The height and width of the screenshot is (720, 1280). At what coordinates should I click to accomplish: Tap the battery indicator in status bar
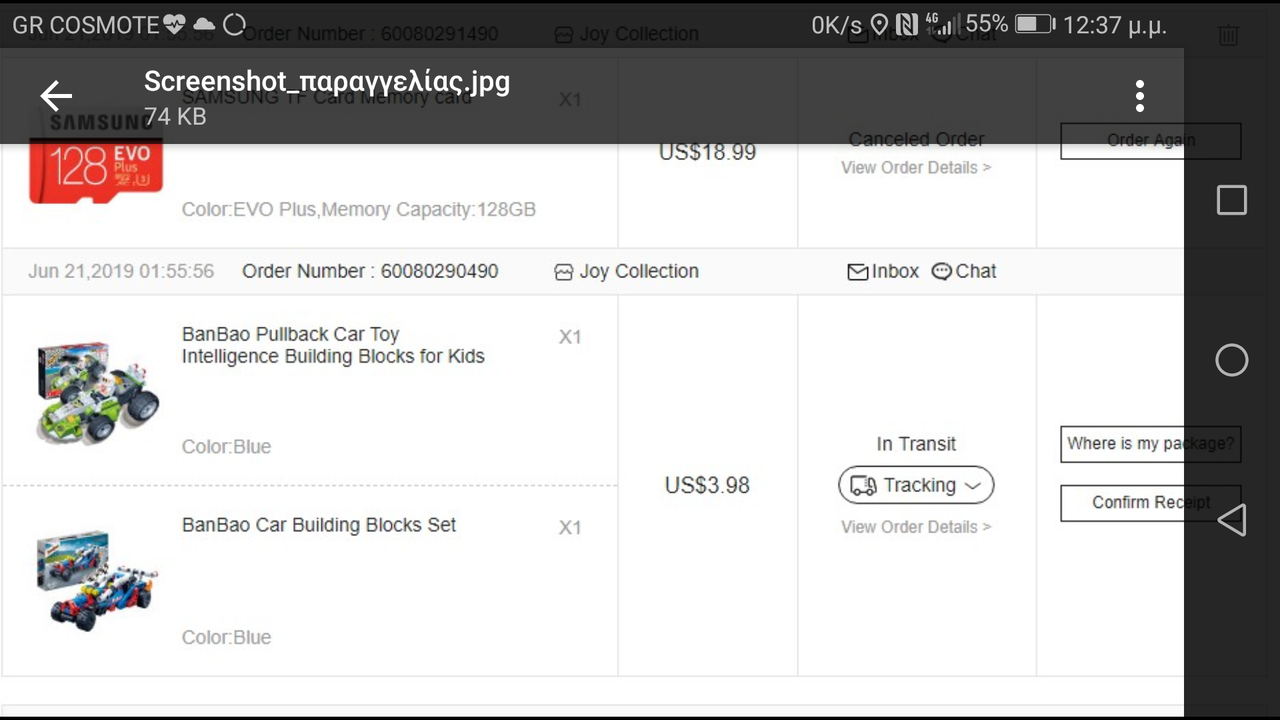click(x=1034, y=24)
